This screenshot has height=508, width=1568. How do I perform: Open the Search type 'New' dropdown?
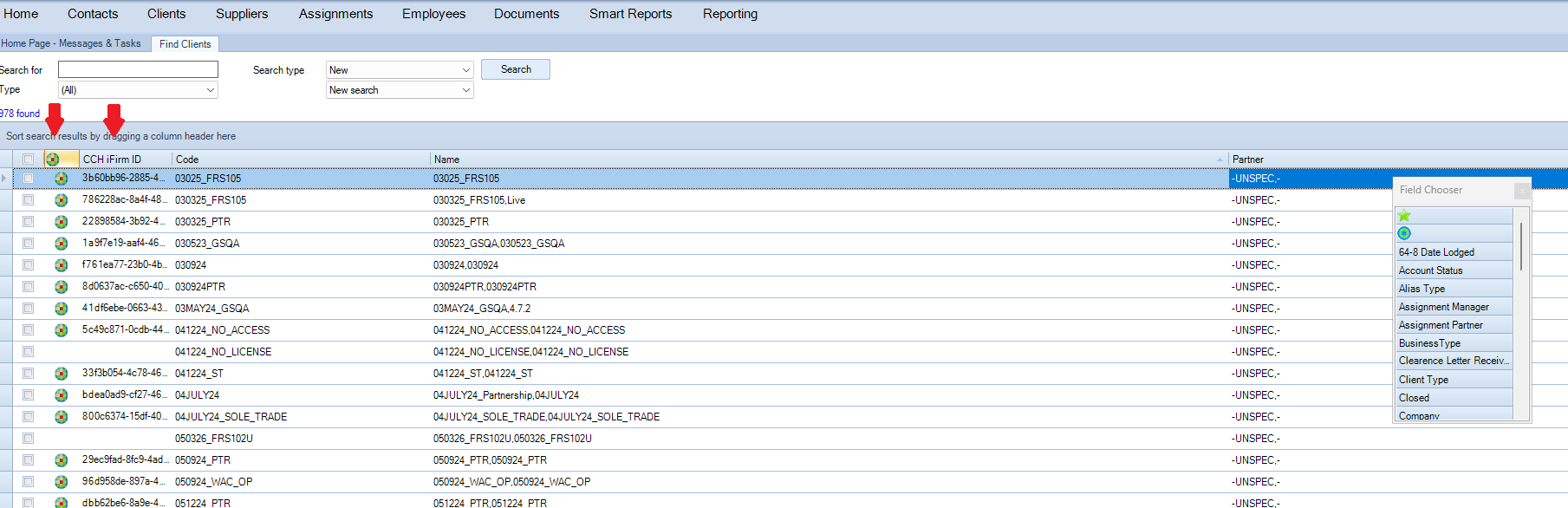[x=400, y=70]
